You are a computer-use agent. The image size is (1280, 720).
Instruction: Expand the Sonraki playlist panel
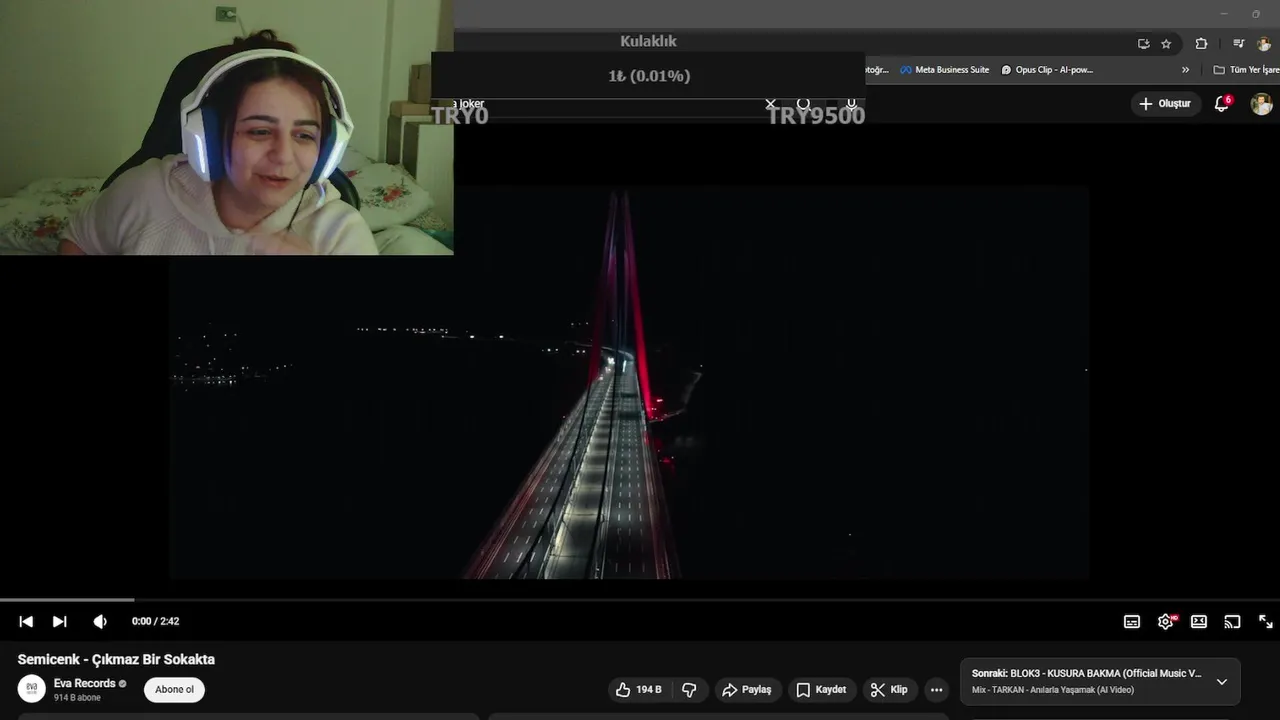pos(1221,682)
